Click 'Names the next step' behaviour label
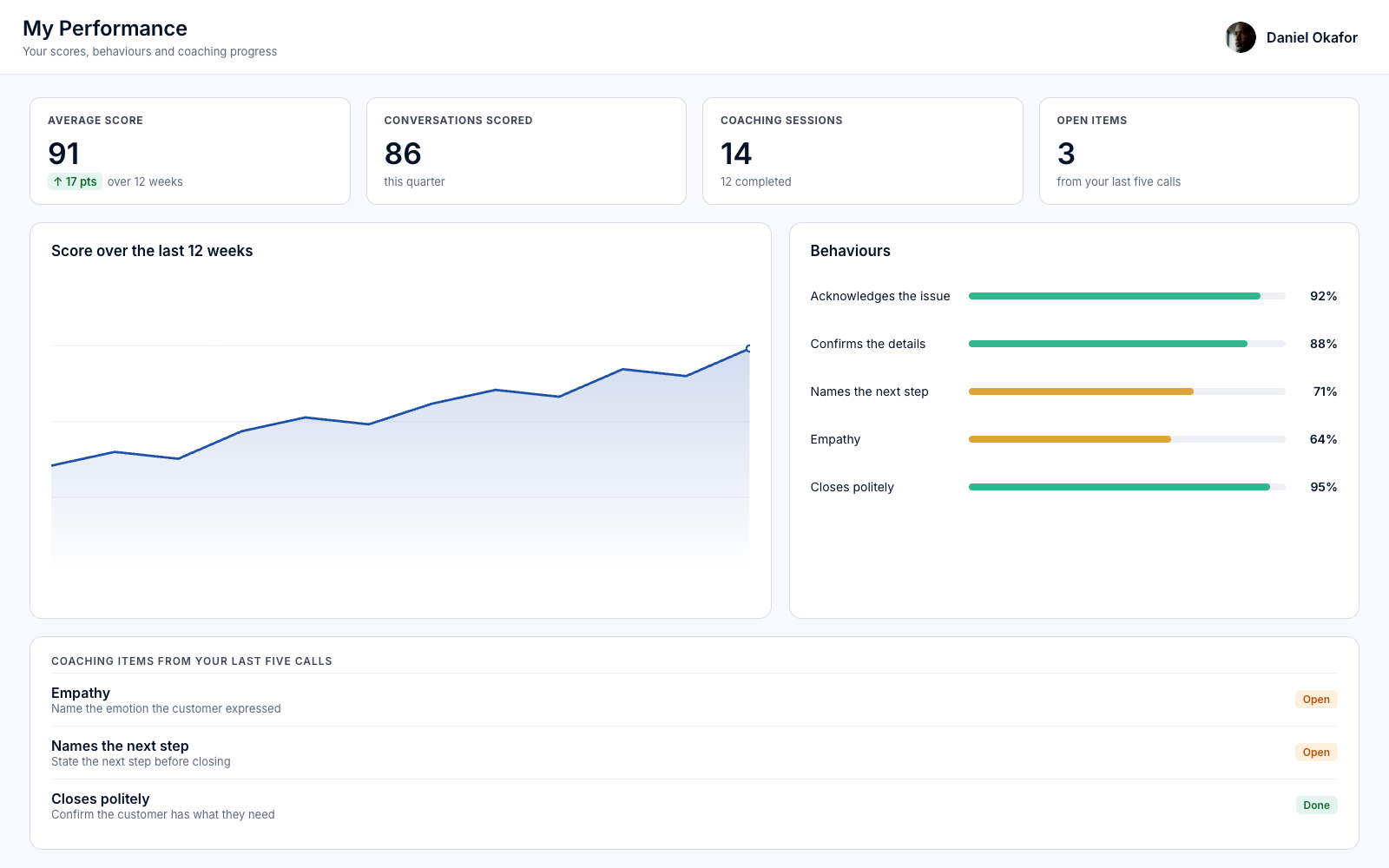 tap(870, 391)
